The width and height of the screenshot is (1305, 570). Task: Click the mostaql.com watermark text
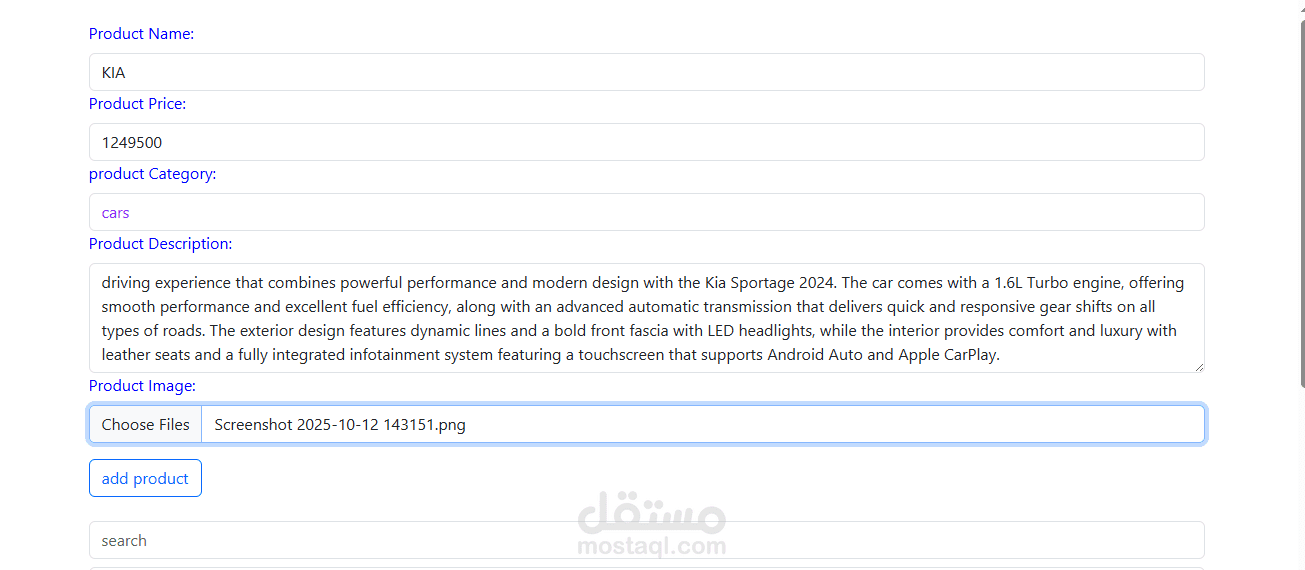[652, 547]
